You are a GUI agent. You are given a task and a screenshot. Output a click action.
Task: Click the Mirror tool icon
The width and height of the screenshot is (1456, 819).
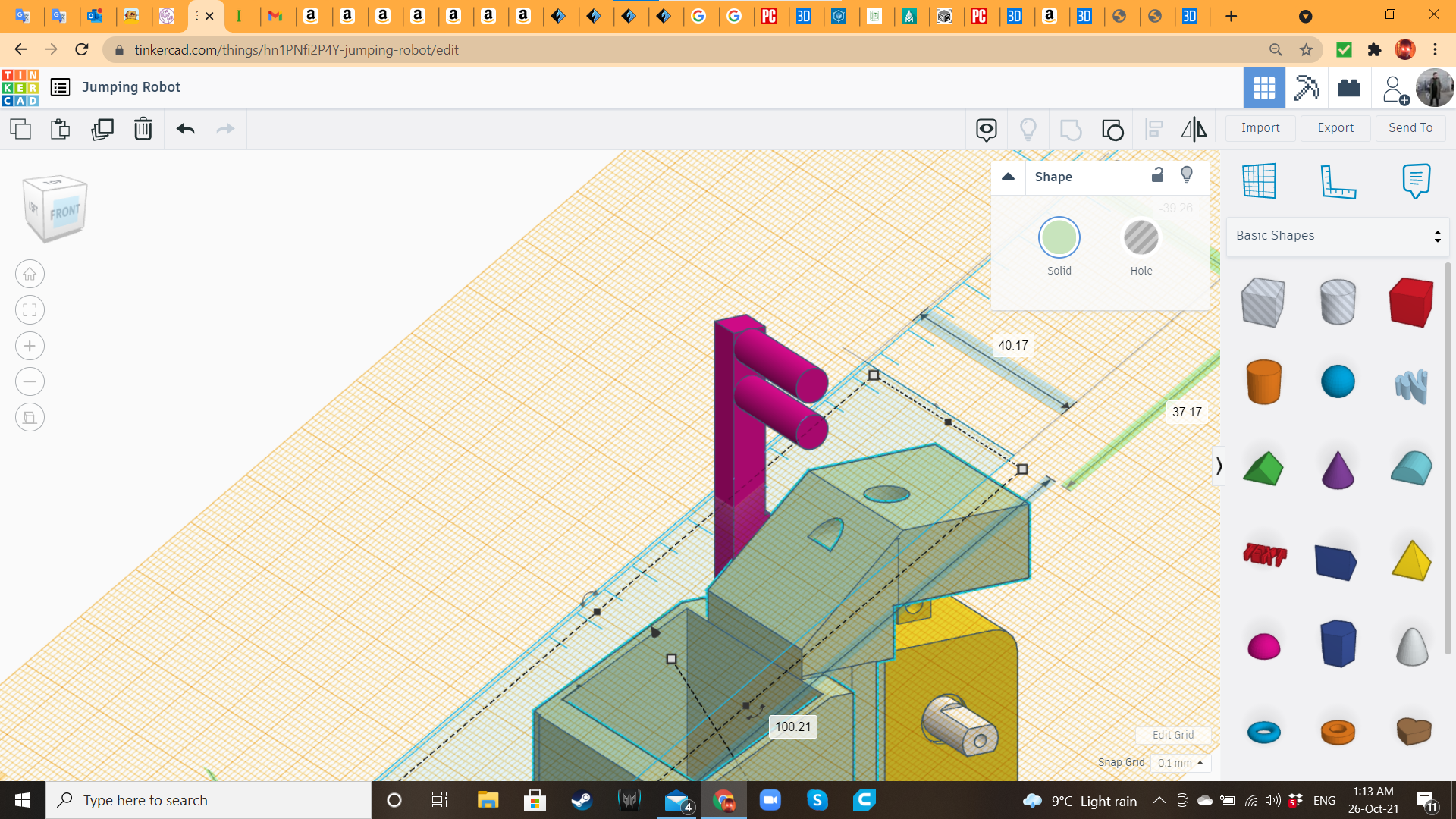click(1194, 129)
